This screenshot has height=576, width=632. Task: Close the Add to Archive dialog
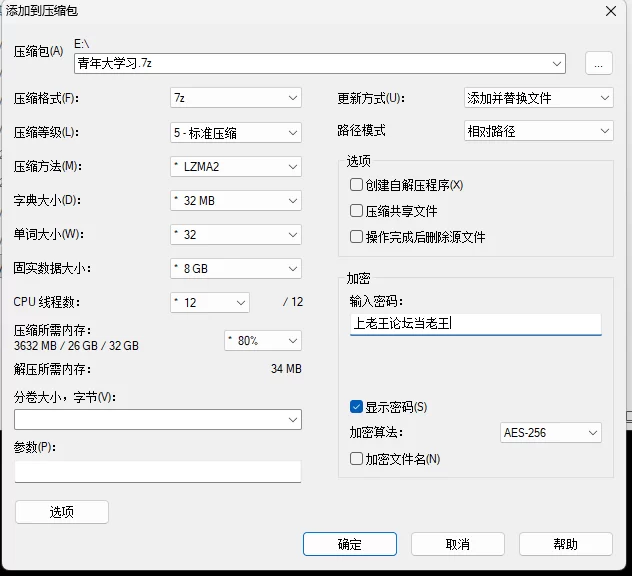pos(610,11)
